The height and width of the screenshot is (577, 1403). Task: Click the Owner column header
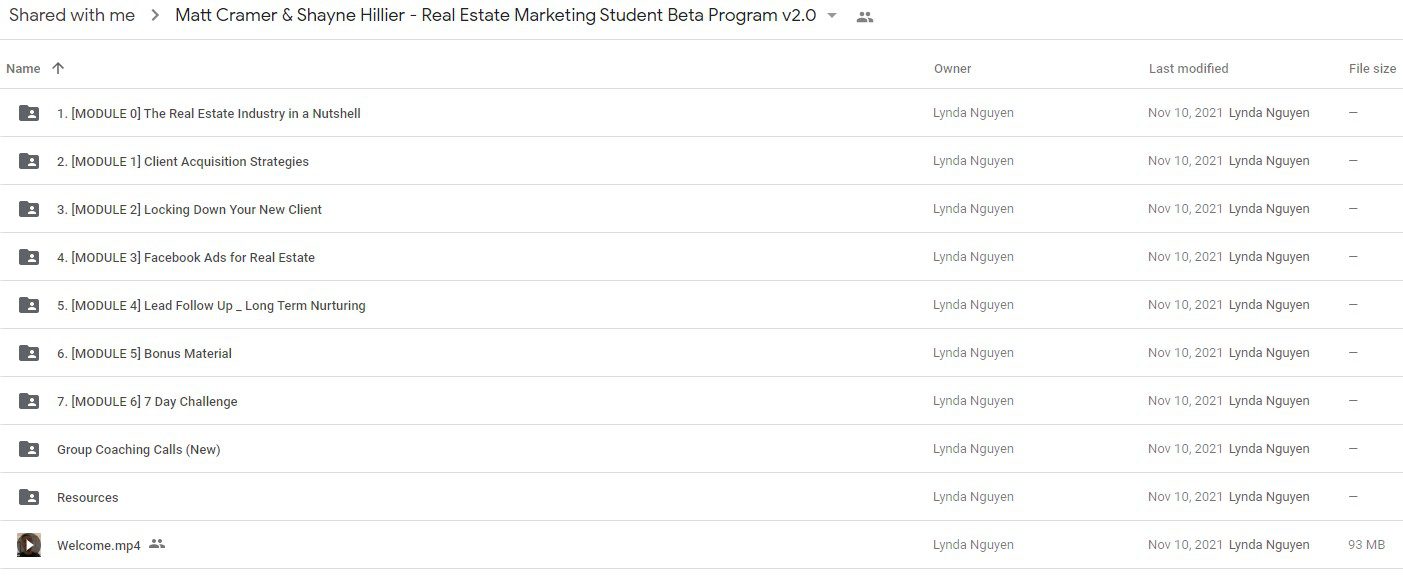point(952,68)
